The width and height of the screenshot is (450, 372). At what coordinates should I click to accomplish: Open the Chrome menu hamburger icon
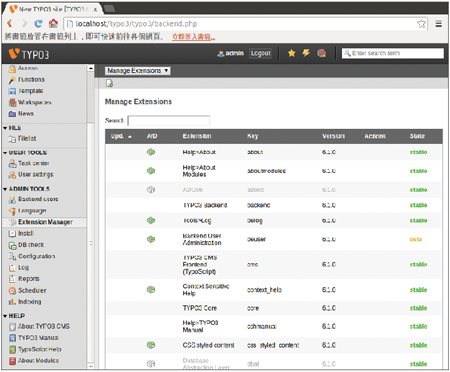tap(439, 23)
